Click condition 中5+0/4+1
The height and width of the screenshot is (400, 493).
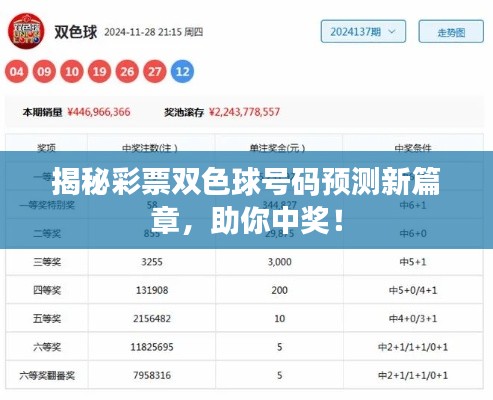coord(413,290)
